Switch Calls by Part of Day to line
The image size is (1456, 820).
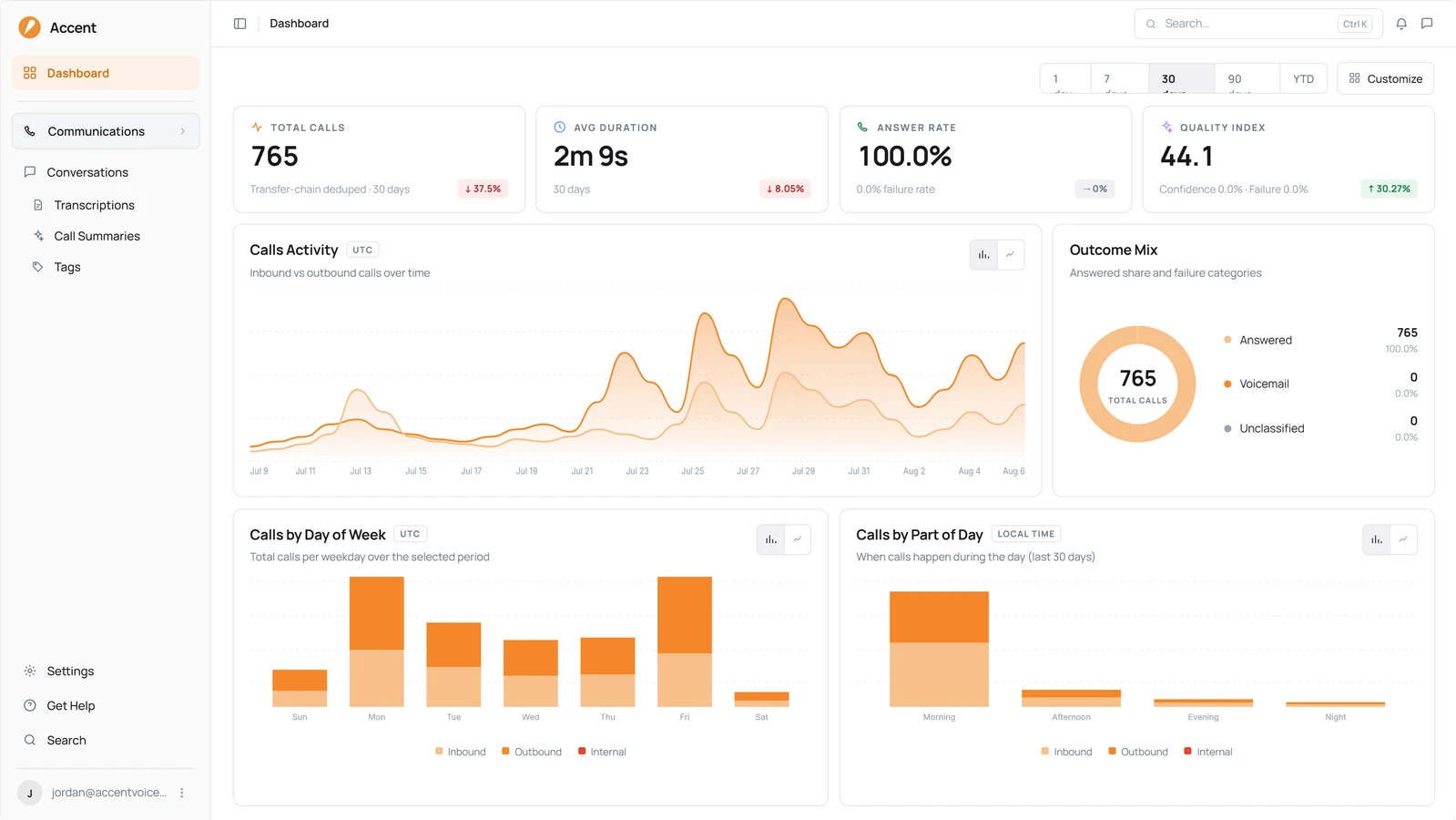pyautogui.click(x=1403, y=539)
